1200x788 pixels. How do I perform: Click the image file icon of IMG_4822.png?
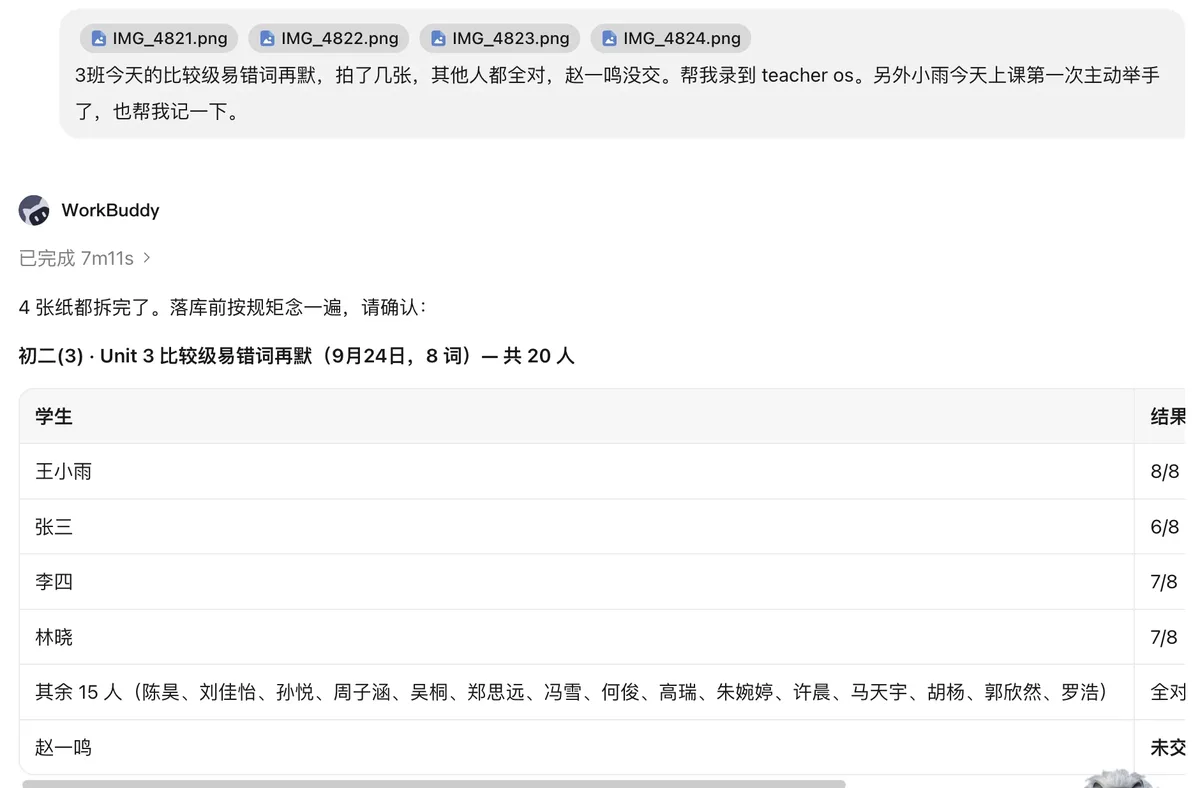click(267, 39)
